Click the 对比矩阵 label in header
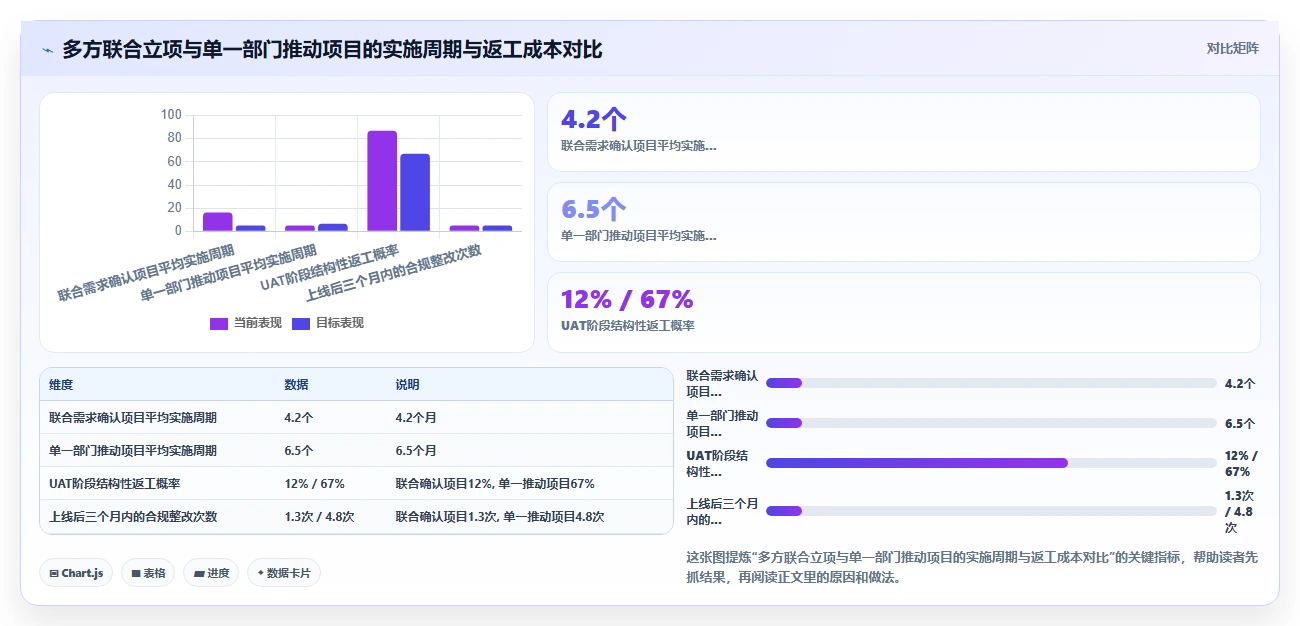The image size is (1300, 626). [1232, 48]
